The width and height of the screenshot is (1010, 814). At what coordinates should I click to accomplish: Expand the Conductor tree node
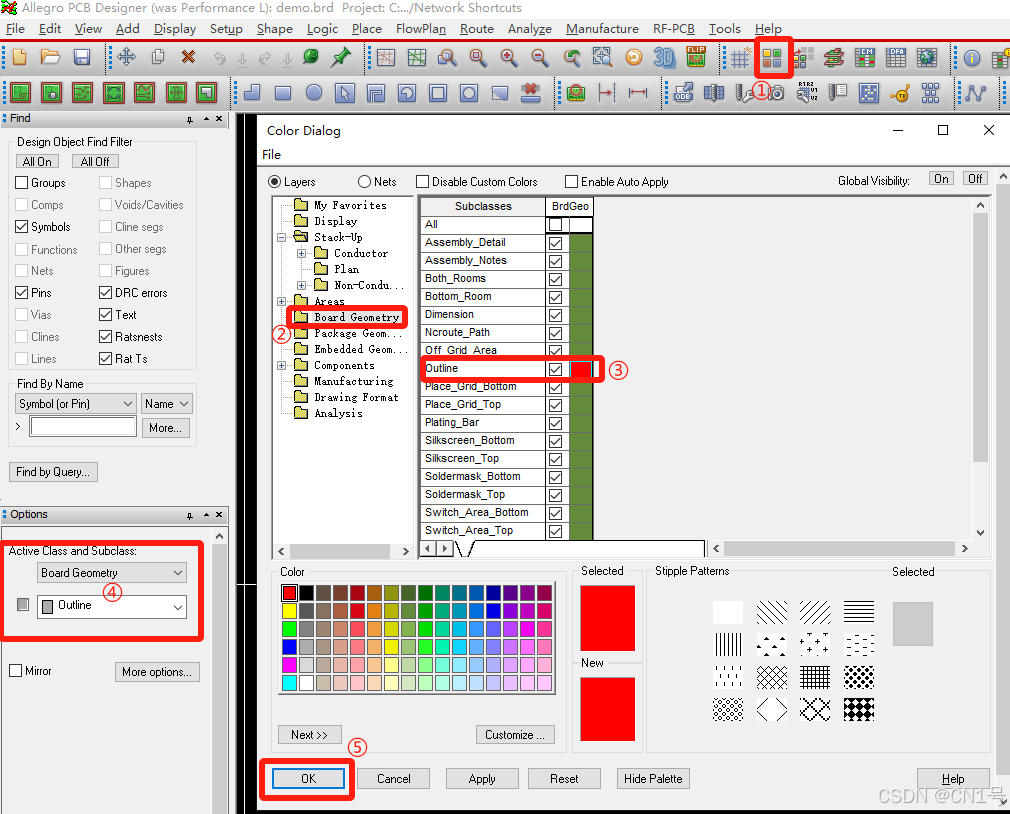(301, 254)
